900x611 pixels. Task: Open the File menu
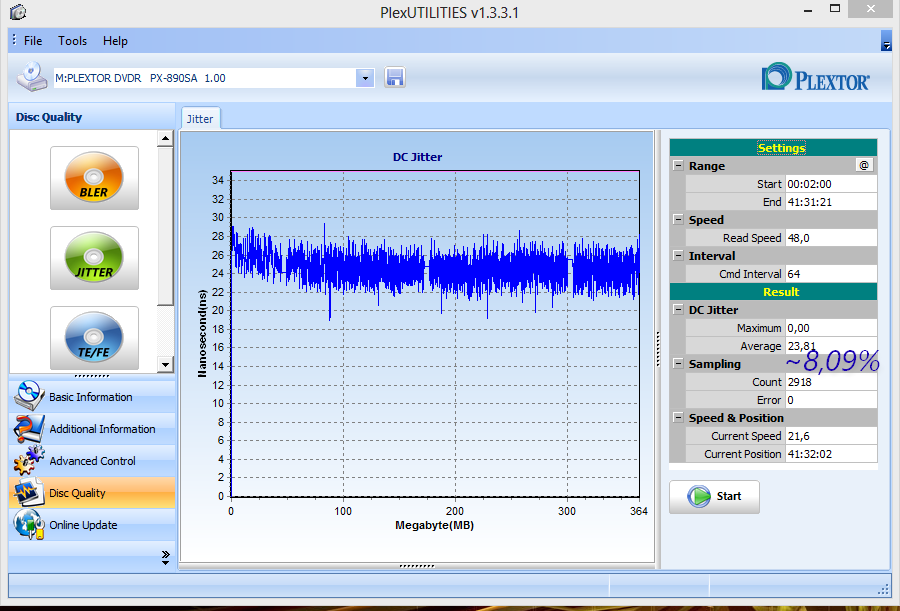[x=33, y=41]
